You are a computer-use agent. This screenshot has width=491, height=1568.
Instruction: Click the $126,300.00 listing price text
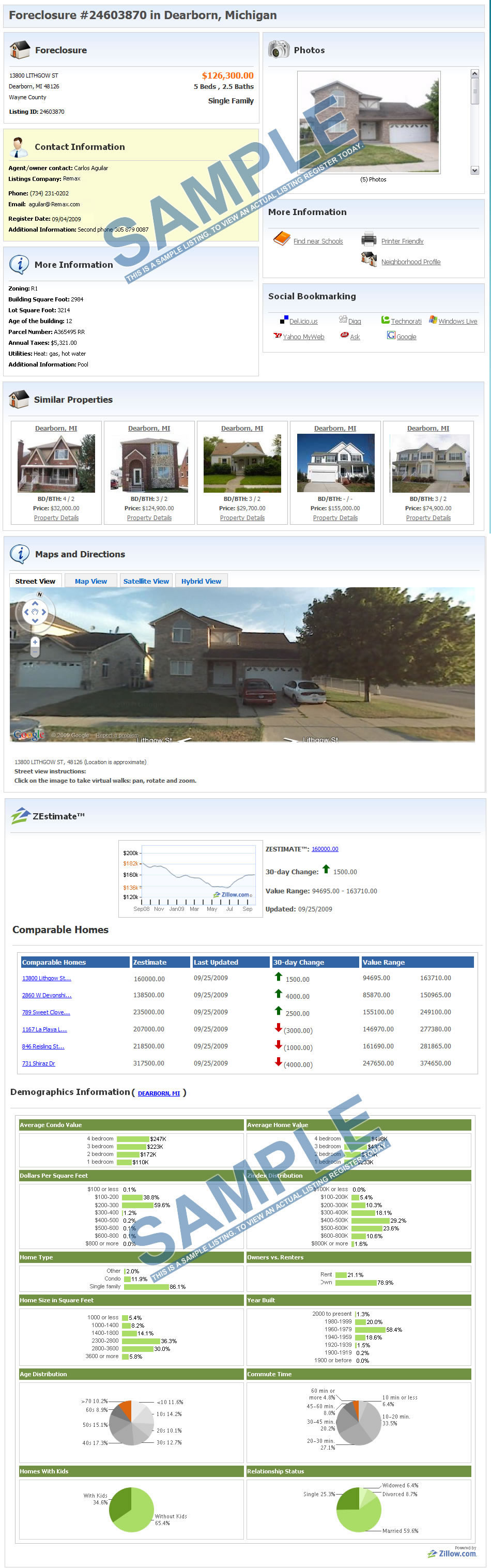227,75
